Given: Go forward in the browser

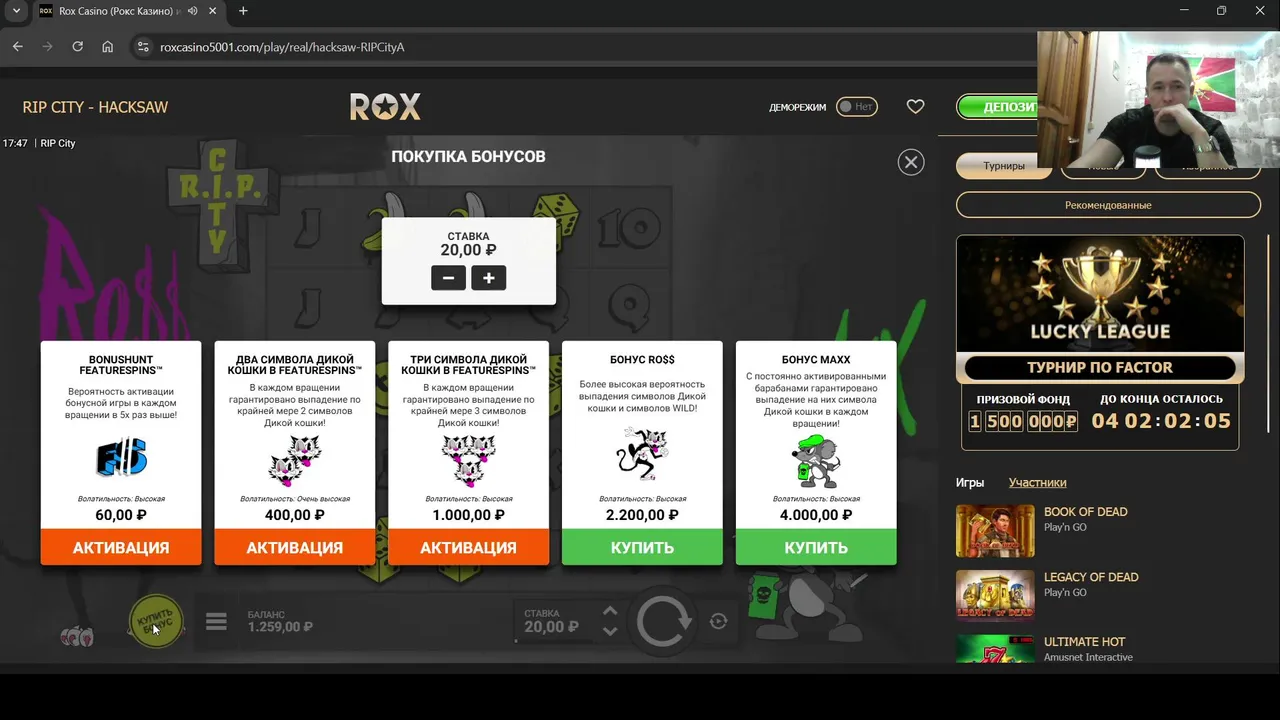Looking at the screenshot, I should click(47, 47).
